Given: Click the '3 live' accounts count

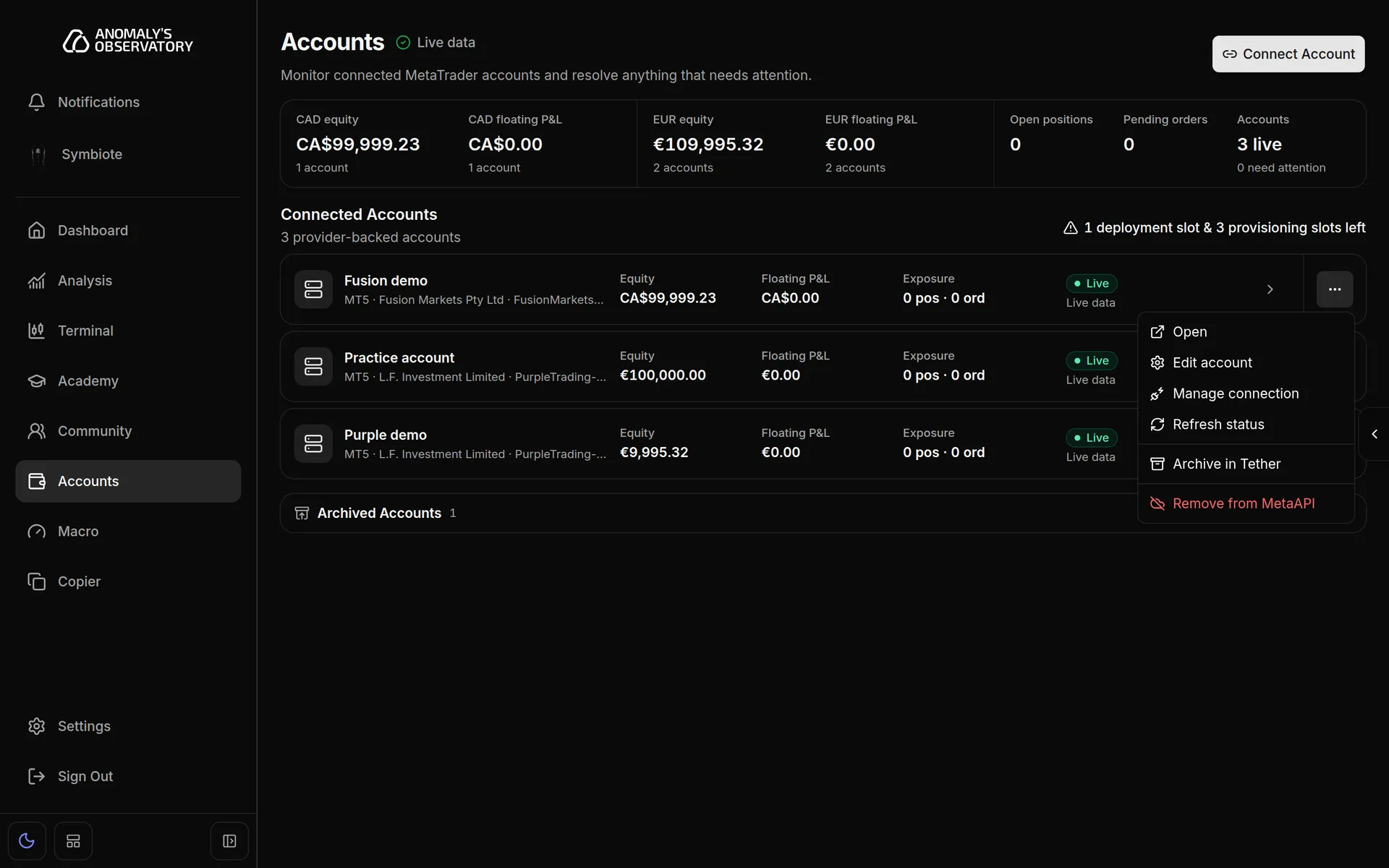Looking at the screenshot, I should coord(1260,144).
